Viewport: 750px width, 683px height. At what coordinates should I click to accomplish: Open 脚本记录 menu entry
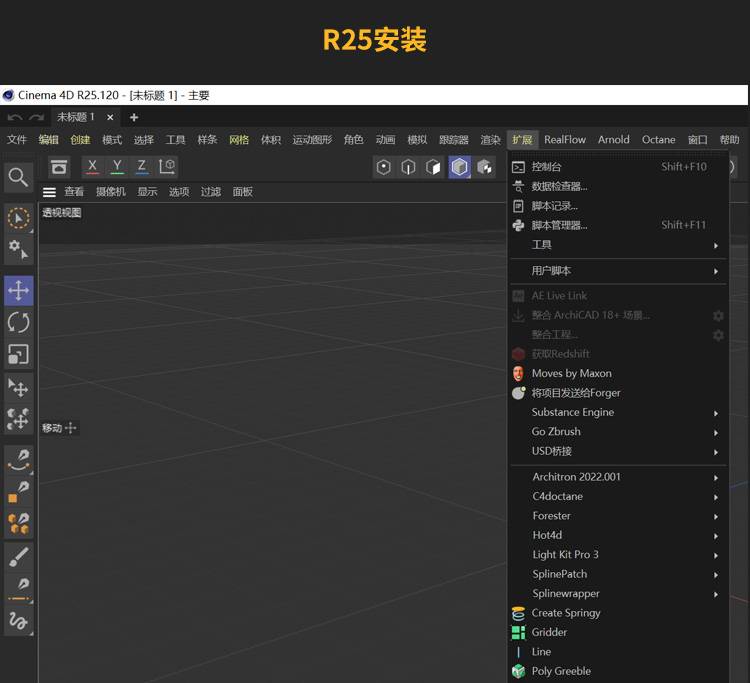618,206
